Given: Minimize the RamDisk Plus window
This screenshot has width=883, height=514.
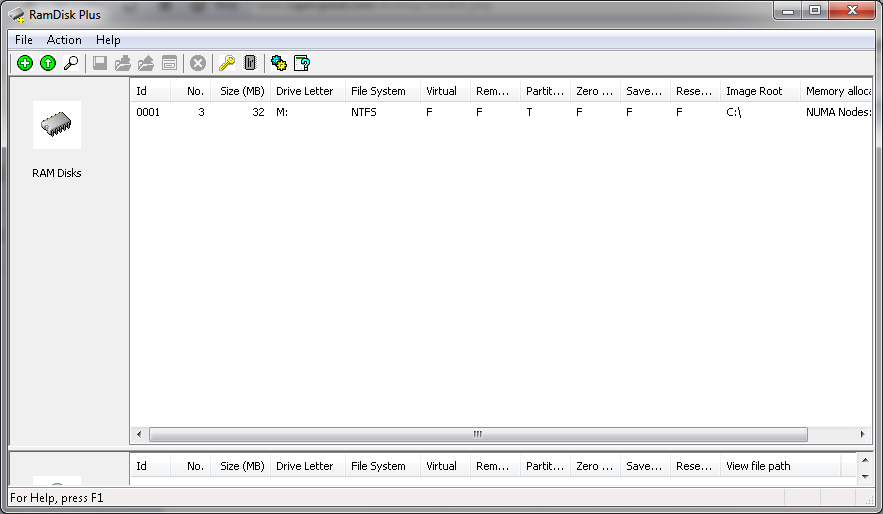Looking at the screenshot, I should click(788, 10).
